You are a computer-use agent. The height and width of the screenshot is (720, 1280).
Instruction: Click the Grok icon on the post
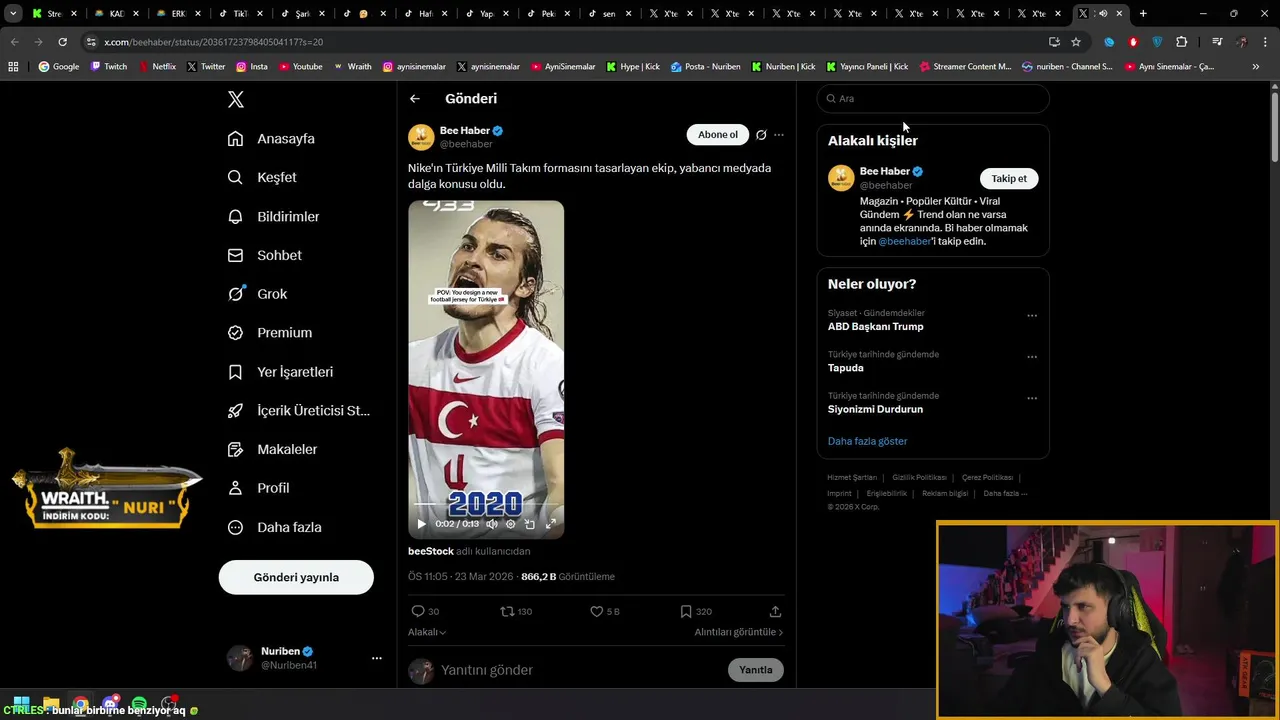click(761, 135)
